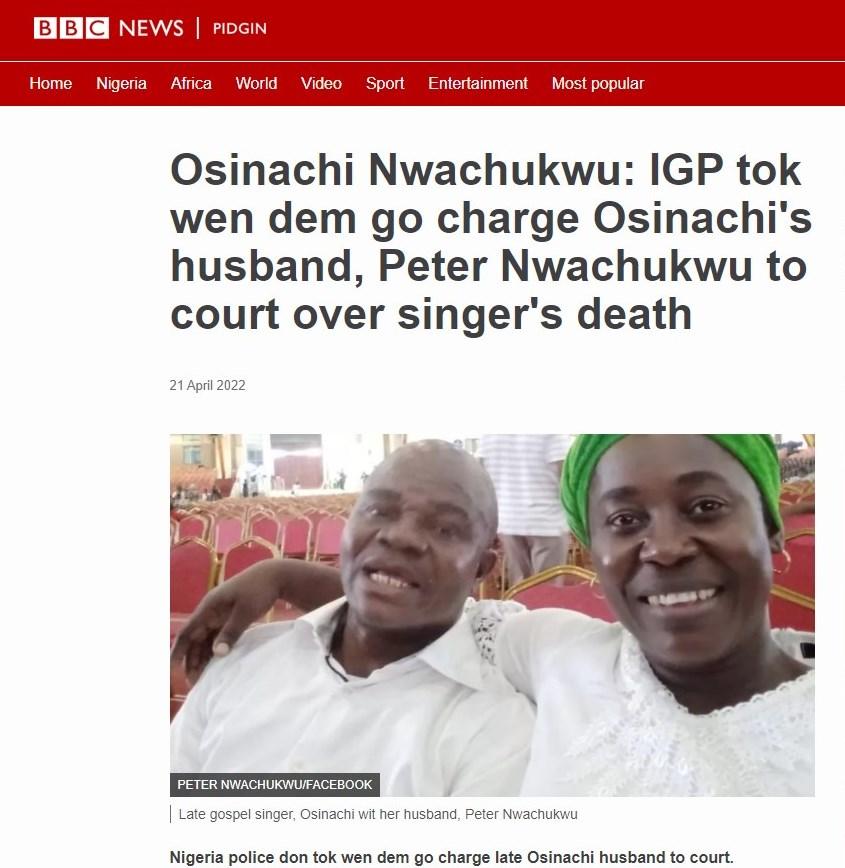This screenshot has width=845, height=868.
Task: Open the Sport section
Action: click(x=385, y=84)
